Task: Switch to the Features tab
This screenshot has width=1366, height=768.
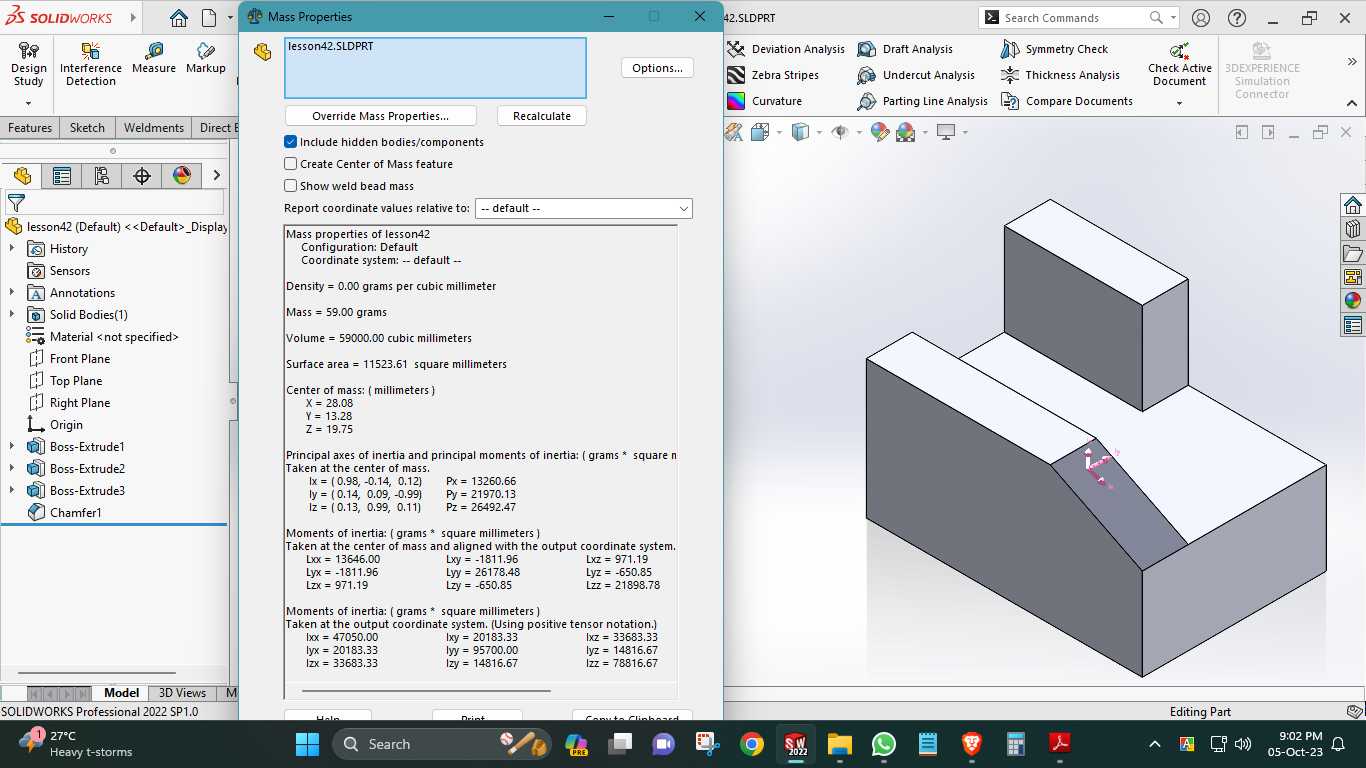Action: (30, 128)
